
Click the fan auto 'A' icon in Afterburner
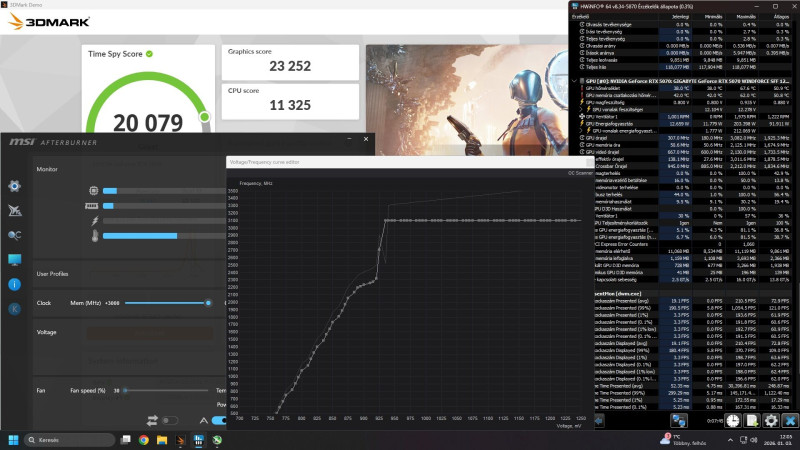[x=204, y=420]
